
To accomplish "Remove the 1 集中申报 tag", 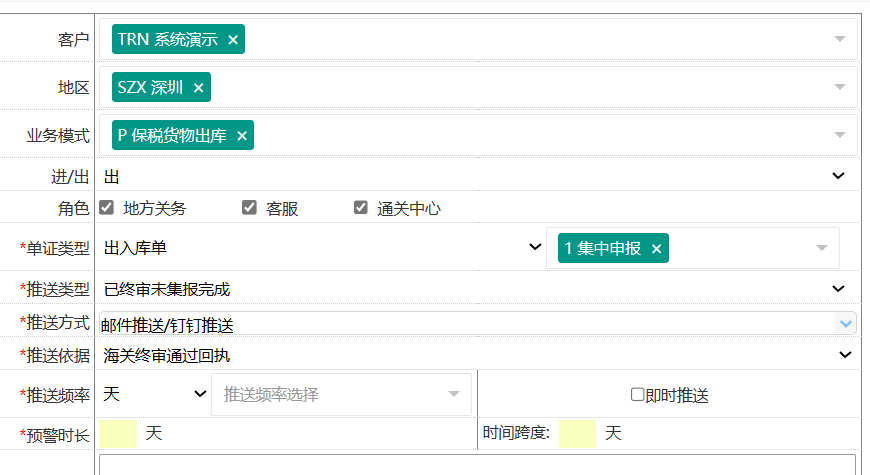I will 656,249.
